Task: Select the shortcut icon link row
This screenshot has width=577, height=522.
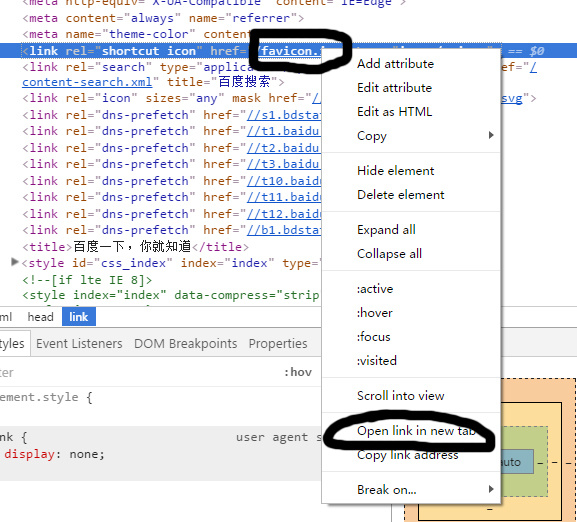Action: pyautogui.click(x=160, y=51)
